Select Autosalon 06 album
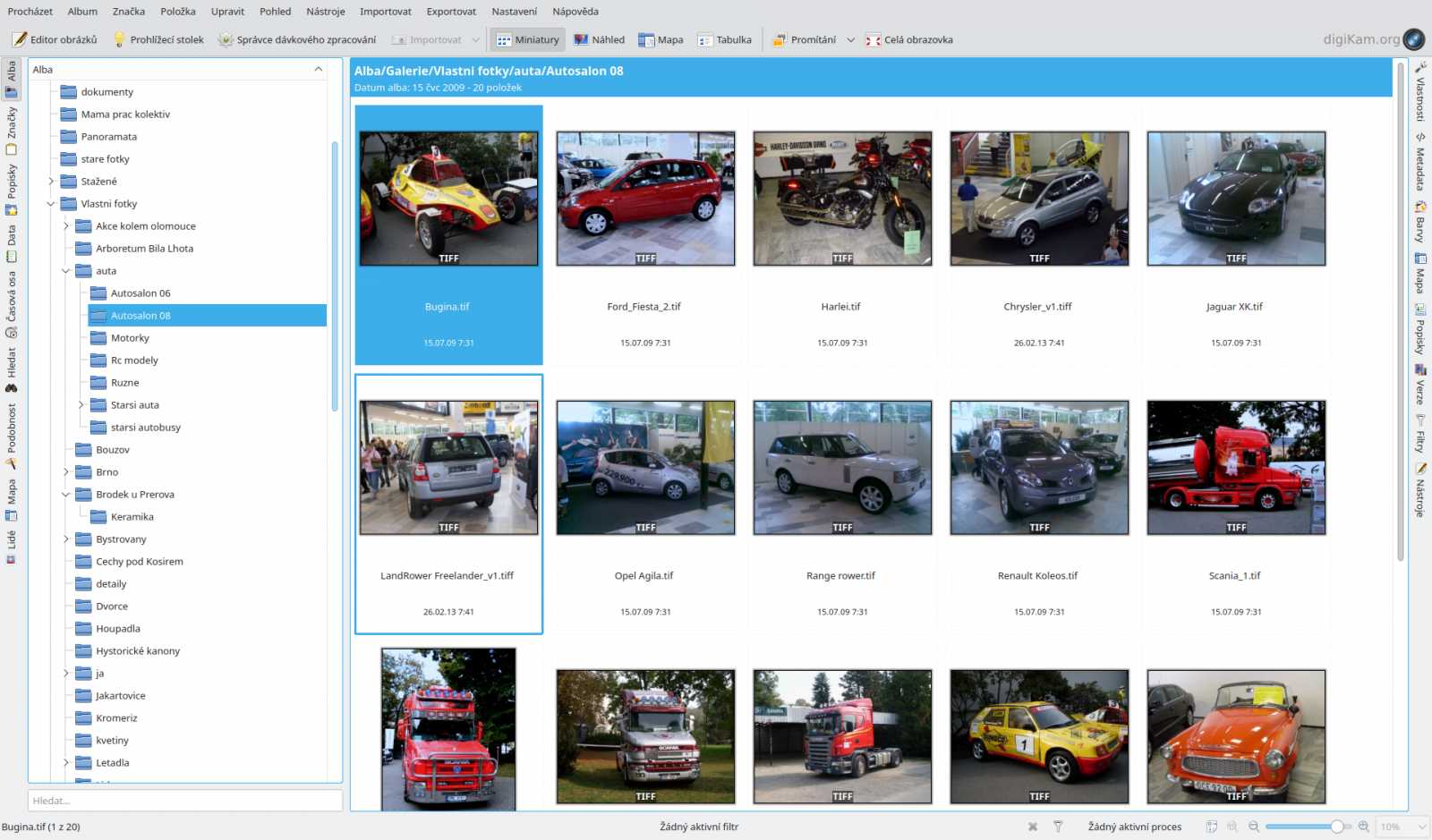This screenshot has height=840, width=1432. (x=141, y=293)
